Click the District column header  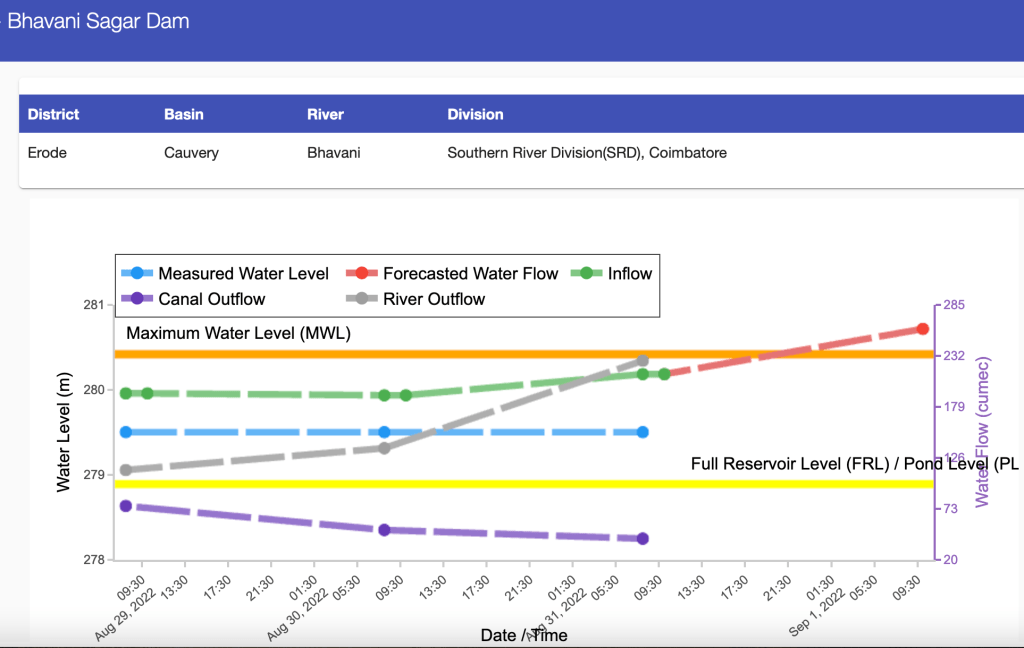[53, 114]
